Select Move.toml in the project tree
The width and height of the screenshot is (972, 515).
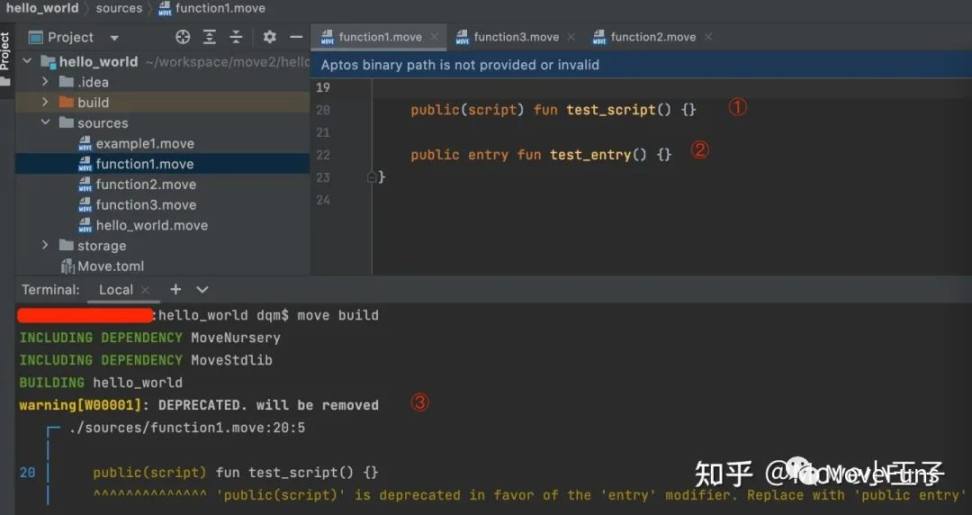[x=110, y=266]
